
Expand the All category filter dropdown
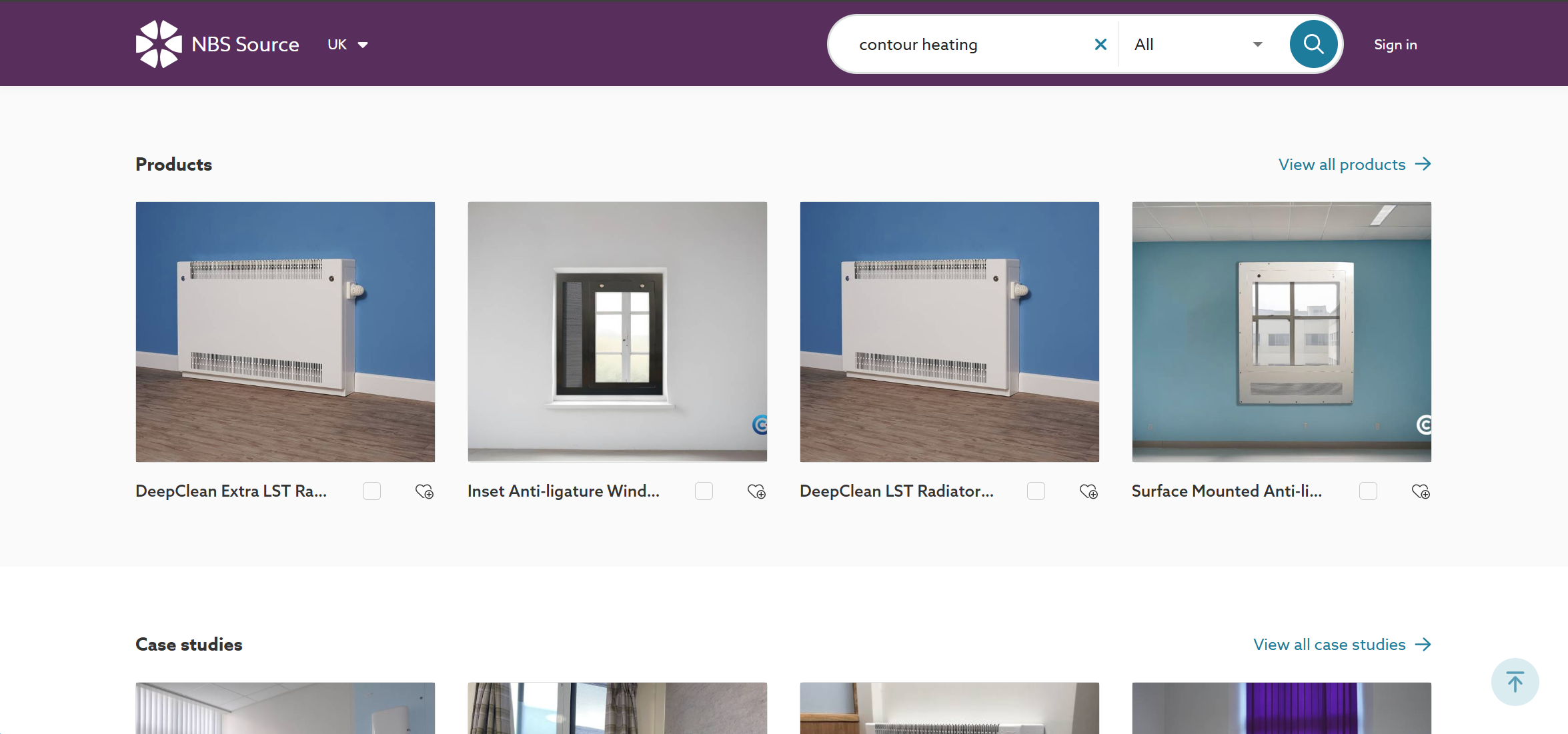(x=1199, y=45)
